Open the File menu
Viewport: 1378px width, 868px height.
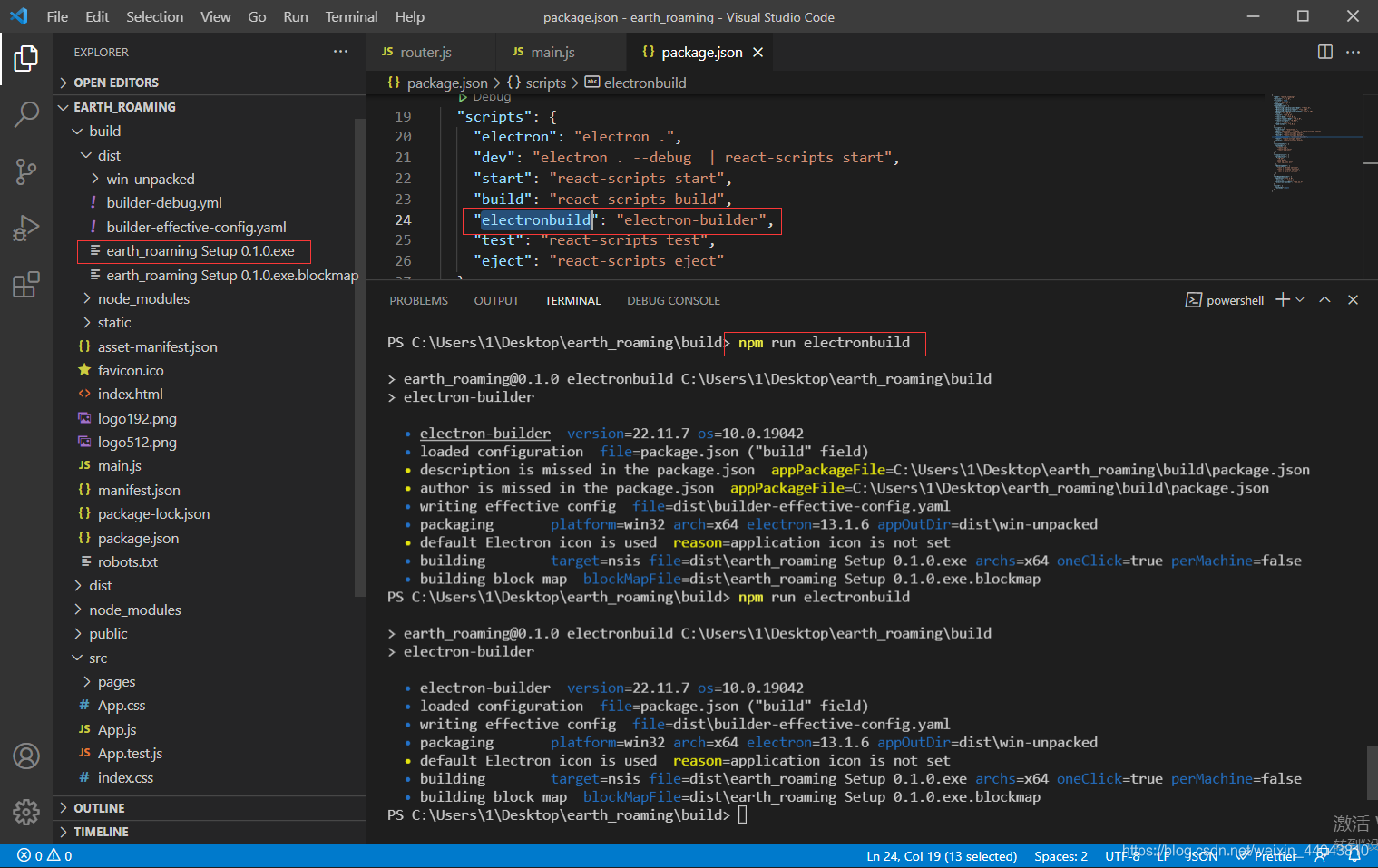(57, 16)
